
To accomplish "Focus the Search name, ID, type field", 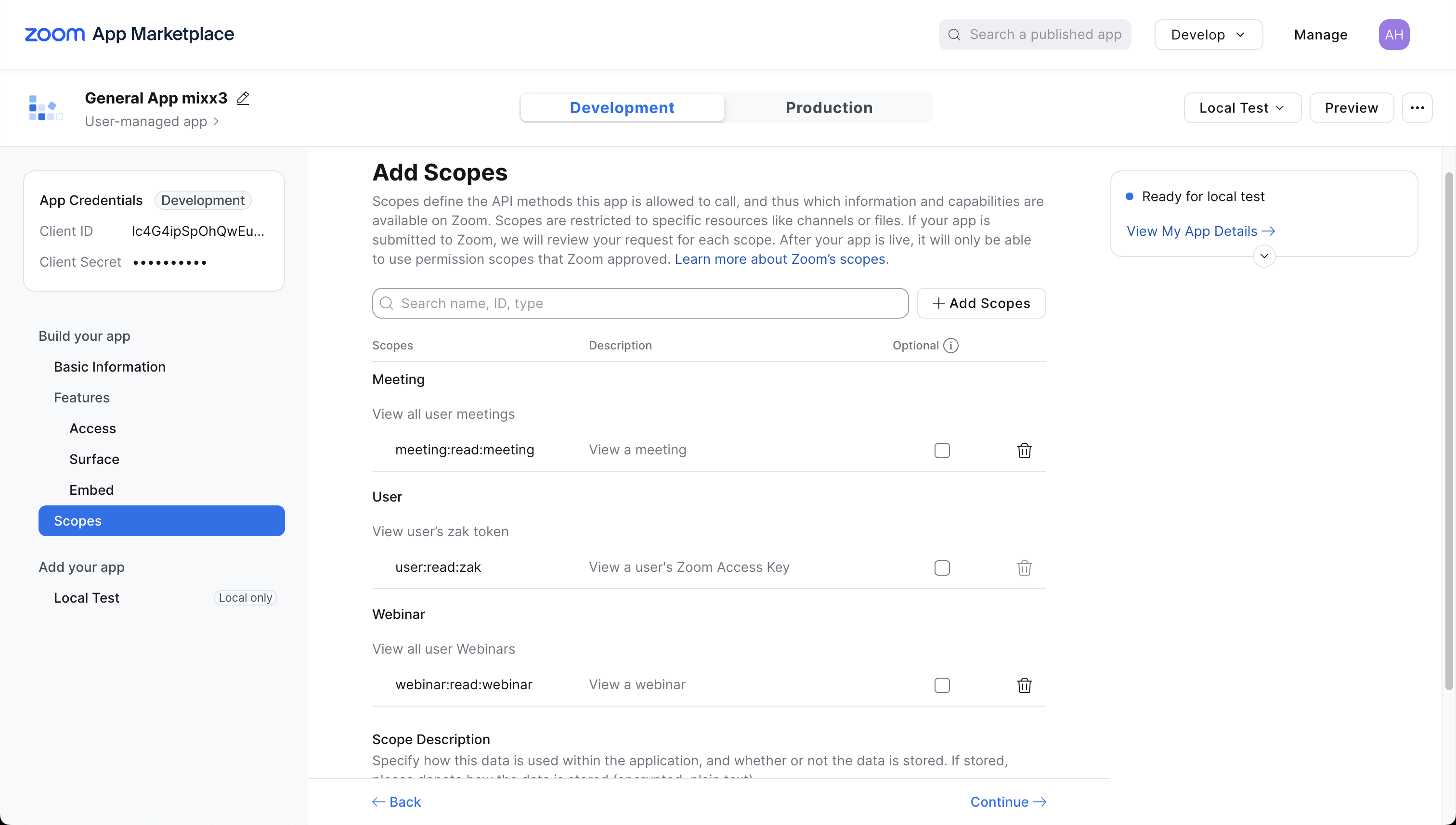I will pos(640,303).
